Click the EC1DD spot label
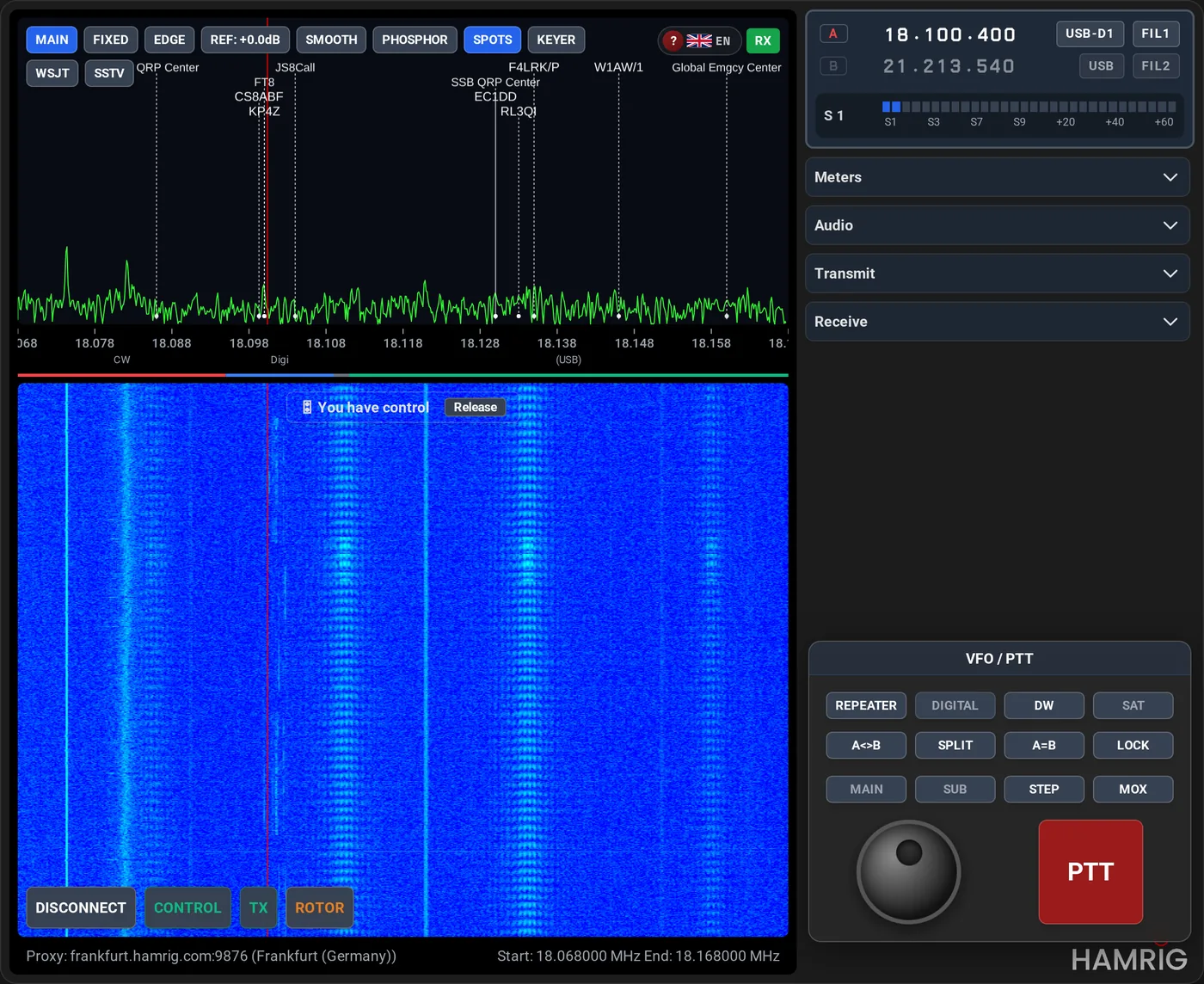The image size is (1204, 984). coord(495,96)
